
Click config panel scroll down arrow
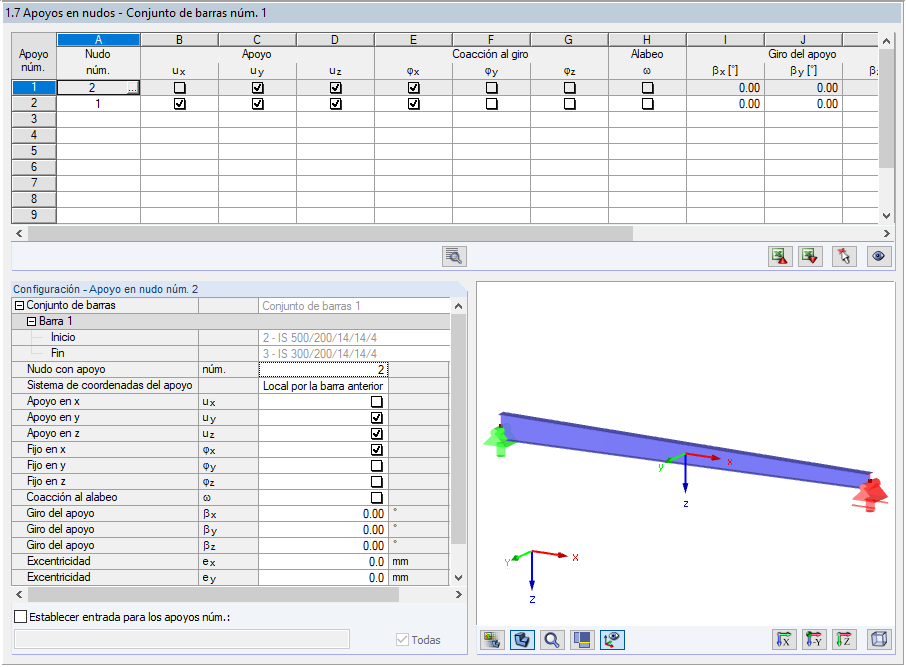point(458,577)
